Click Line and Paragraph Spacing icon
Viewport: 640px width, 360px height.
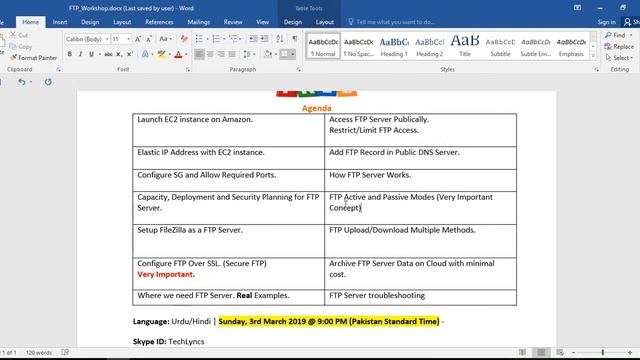pos(247,54)
